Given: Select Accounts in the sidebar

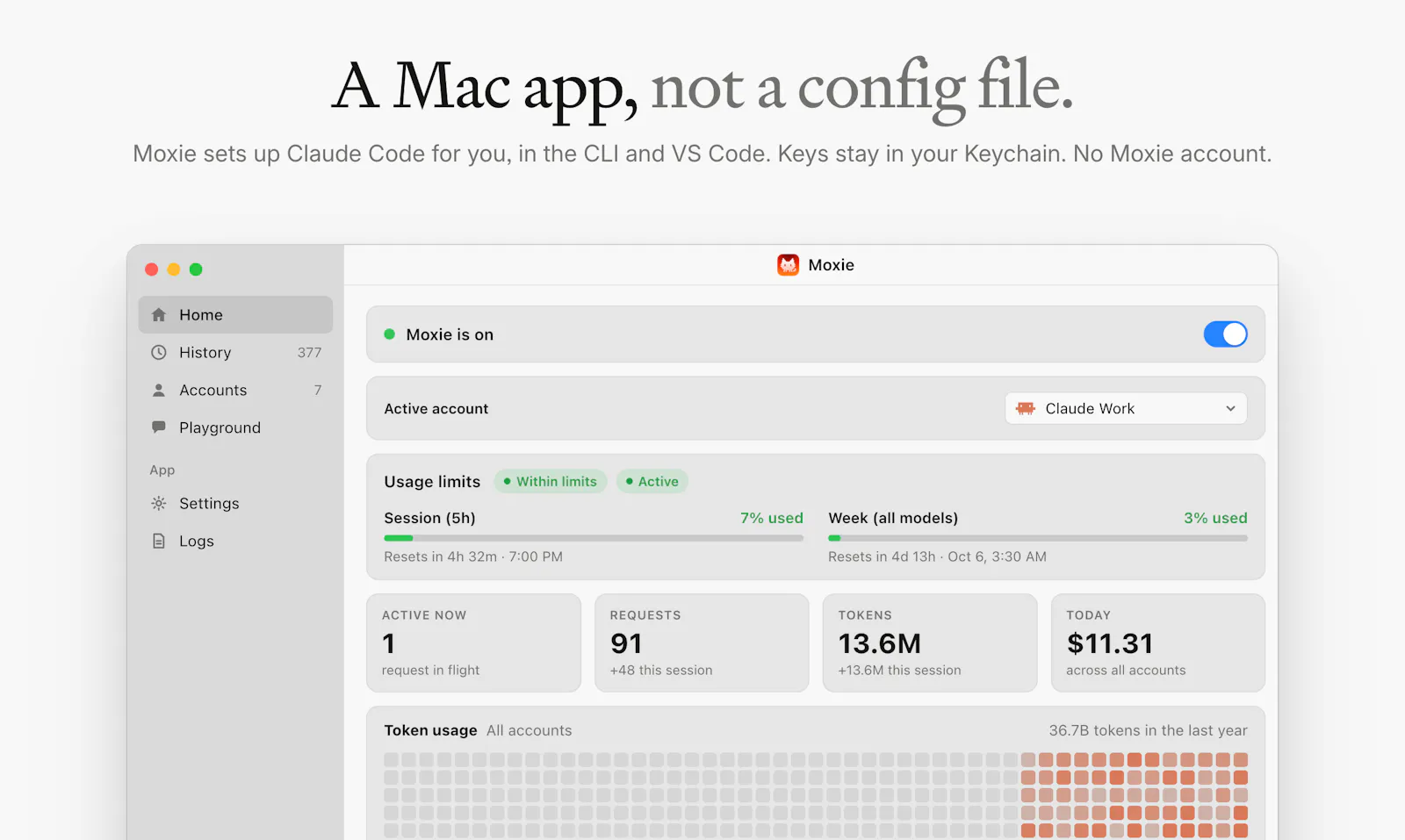Looking at the screenshot, I should point(235,390).
